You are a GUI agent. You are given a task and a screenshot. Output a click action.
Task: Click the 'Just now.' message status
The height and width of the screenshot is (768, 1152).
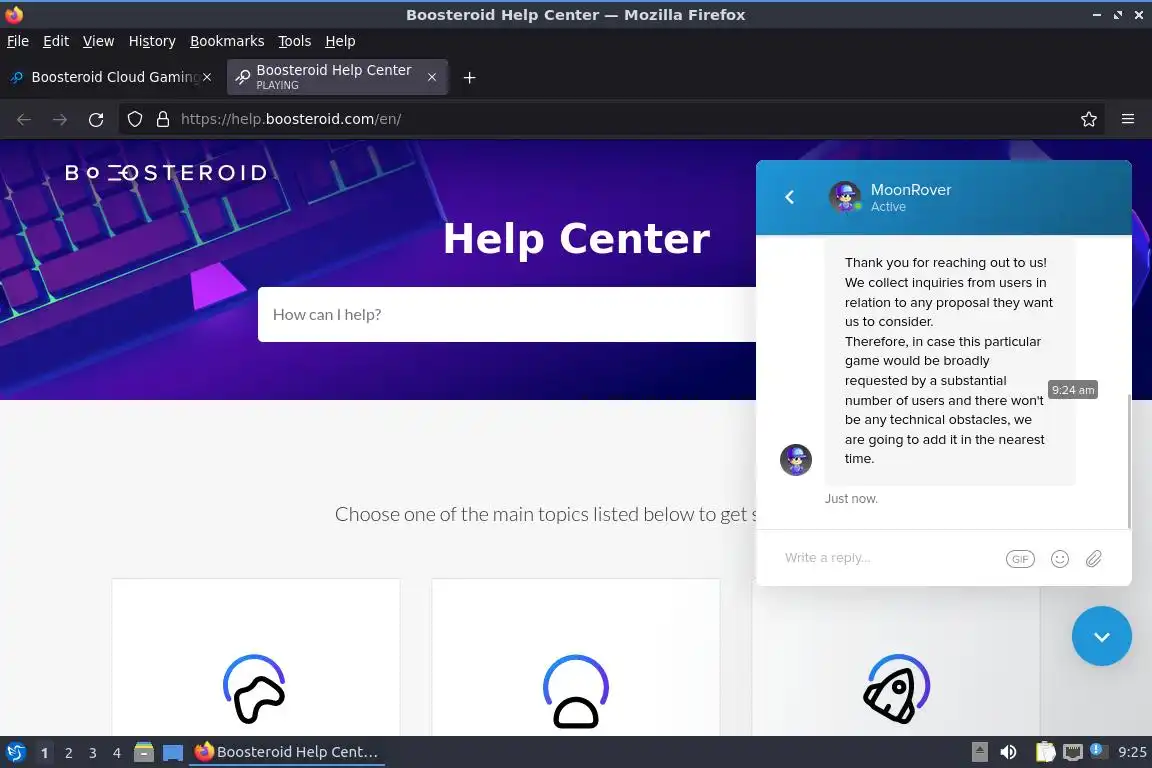pos(851,498)
